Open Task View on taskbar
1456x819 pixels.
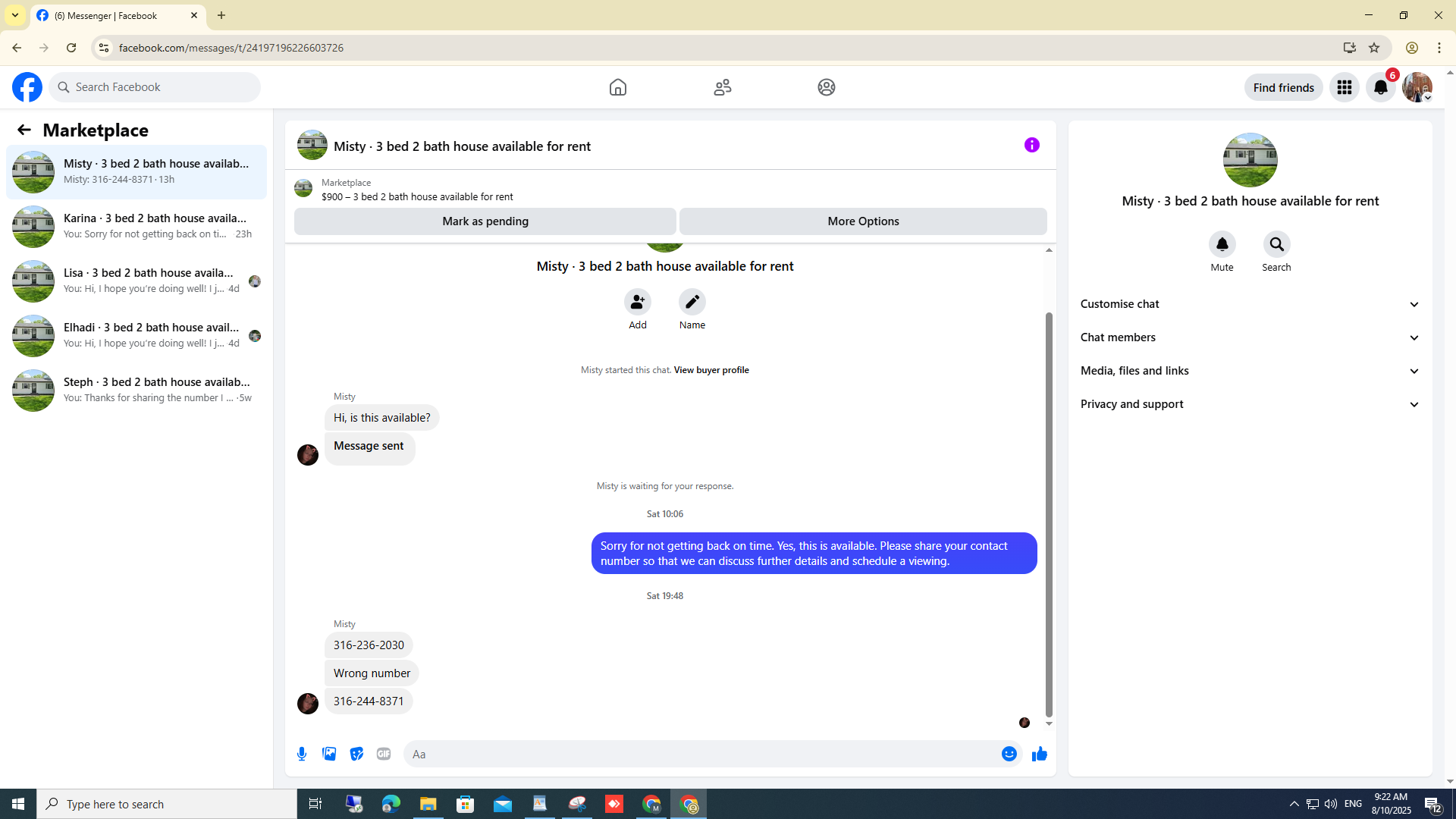[x=315, y=804]
